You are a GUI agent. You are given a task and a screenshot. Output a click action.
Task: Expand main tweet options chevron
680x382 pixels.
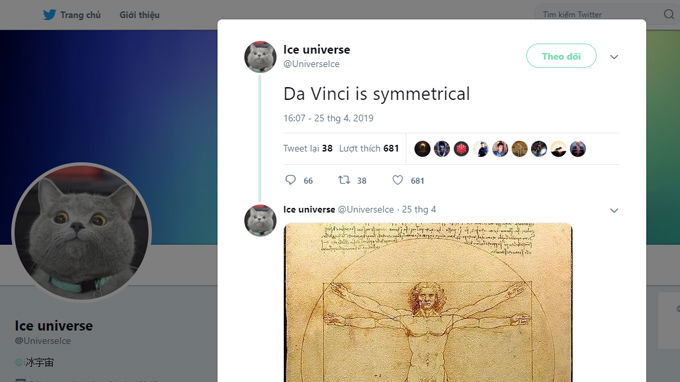point(614,57)
